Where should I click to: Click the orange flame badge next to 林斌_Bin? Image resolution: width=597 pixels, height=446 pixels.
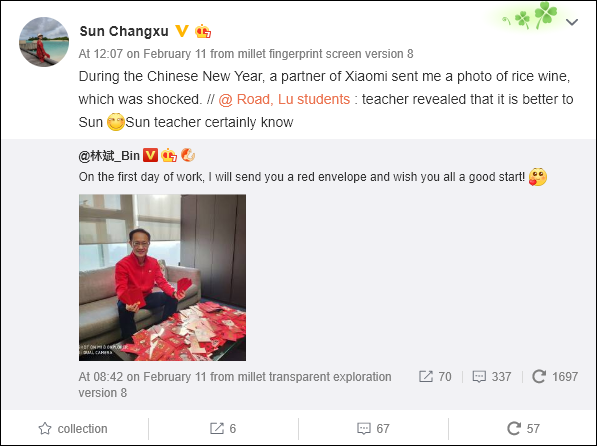pyautogui.click(x=188, y=155)
